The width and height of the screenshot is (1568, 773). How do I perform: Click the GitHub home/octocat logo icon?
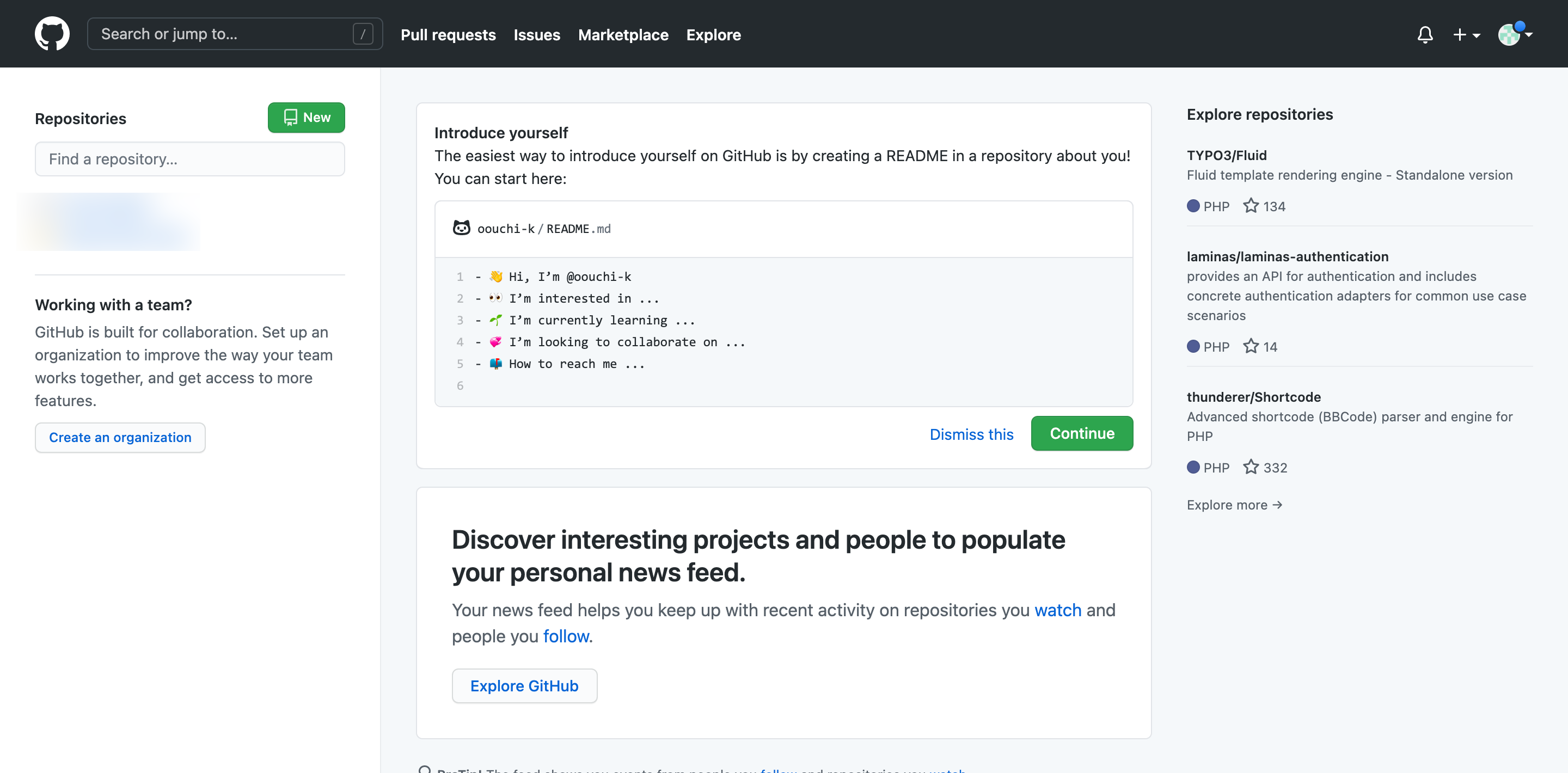point(50,34)
